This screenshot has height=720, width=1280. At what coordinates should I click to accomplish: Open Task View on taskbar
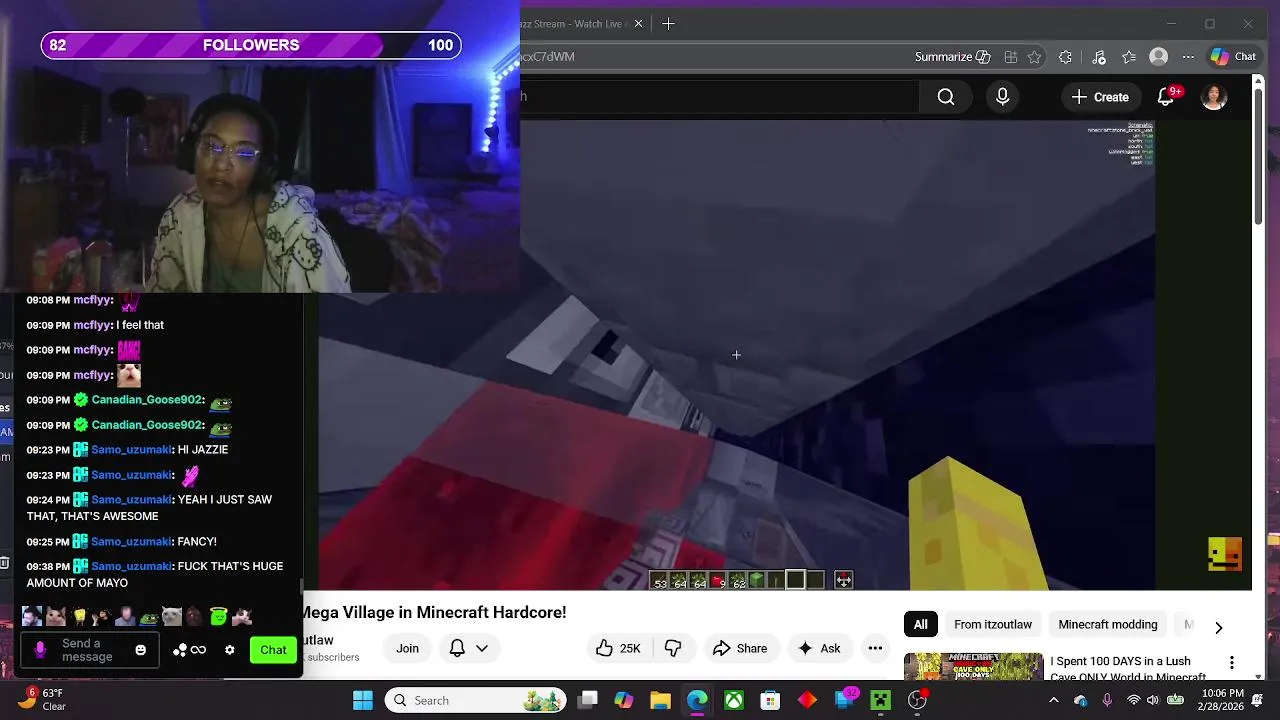tap(587, 700)
